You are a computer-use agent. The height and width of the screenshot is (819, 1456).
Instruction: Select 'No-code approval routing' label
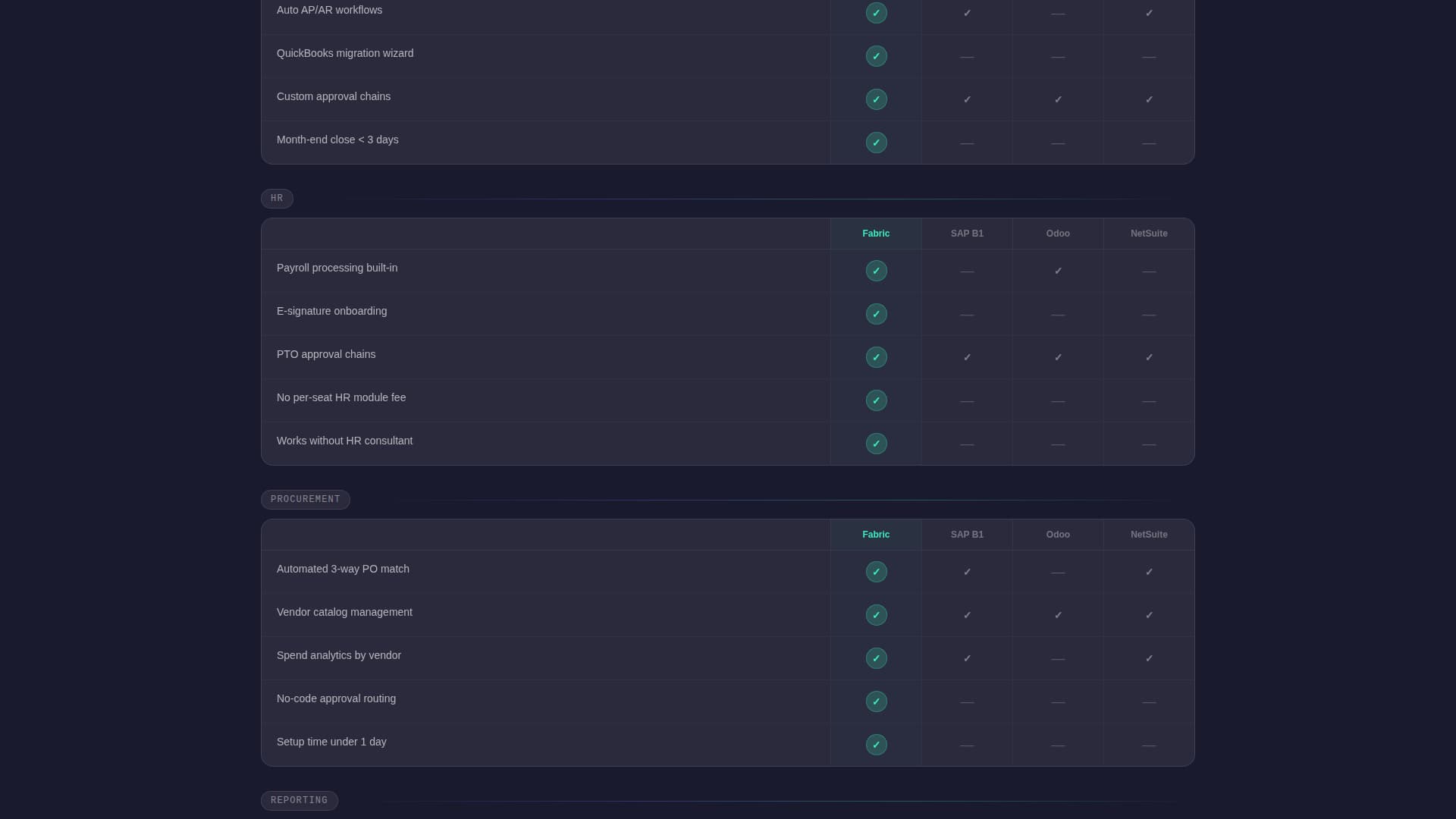336,698
